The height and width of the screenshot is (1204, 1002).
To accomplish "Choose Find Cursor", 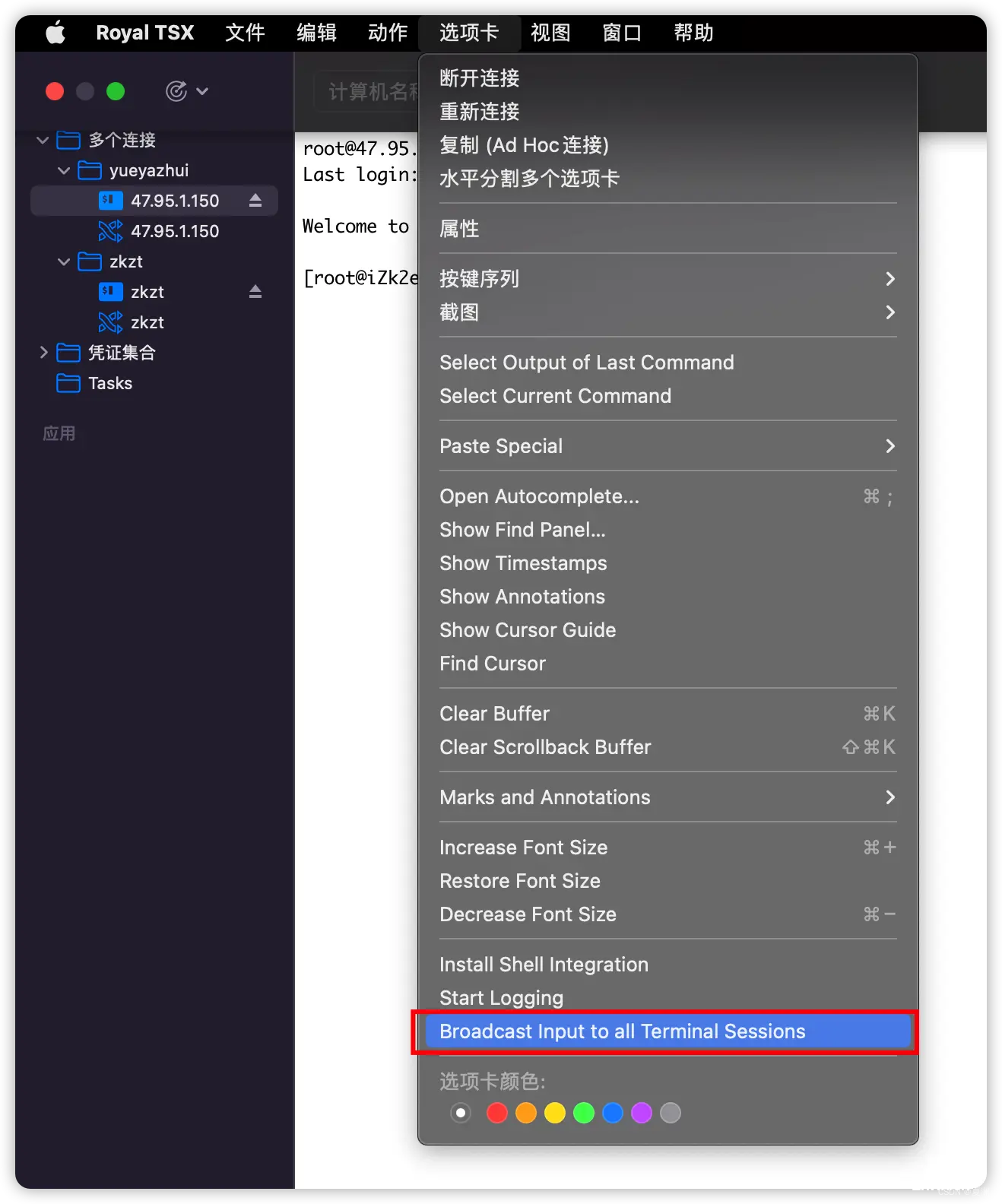I will pos(667,664).
